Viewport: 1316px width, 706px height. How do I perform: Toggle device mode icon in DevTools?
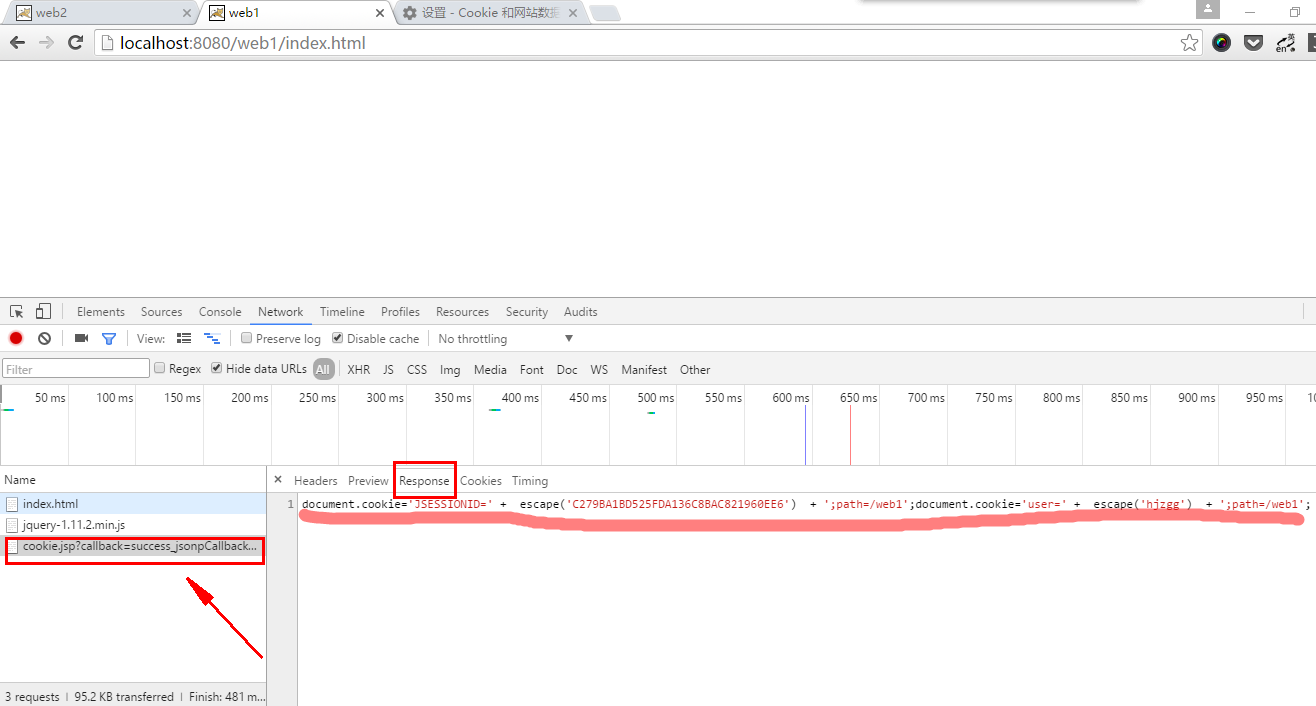point(43,312)
